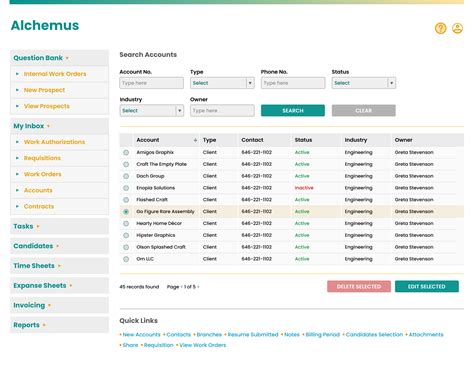Viewport: 474px width, 366px height.
Task: Click the CLEAR button
Action: [x=364, y=111]
